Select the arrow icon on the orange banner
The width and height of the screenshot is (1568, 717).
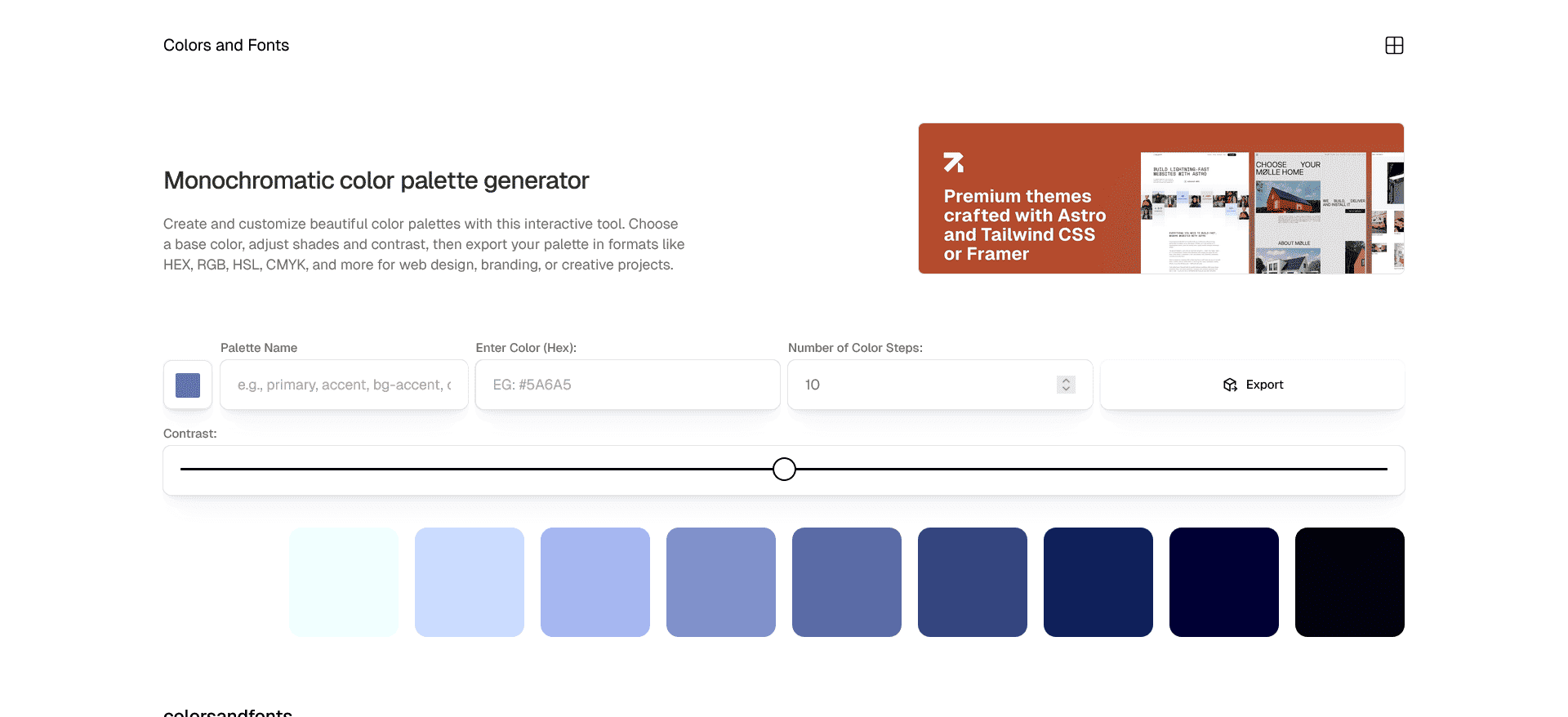click(x=954, y=161)
